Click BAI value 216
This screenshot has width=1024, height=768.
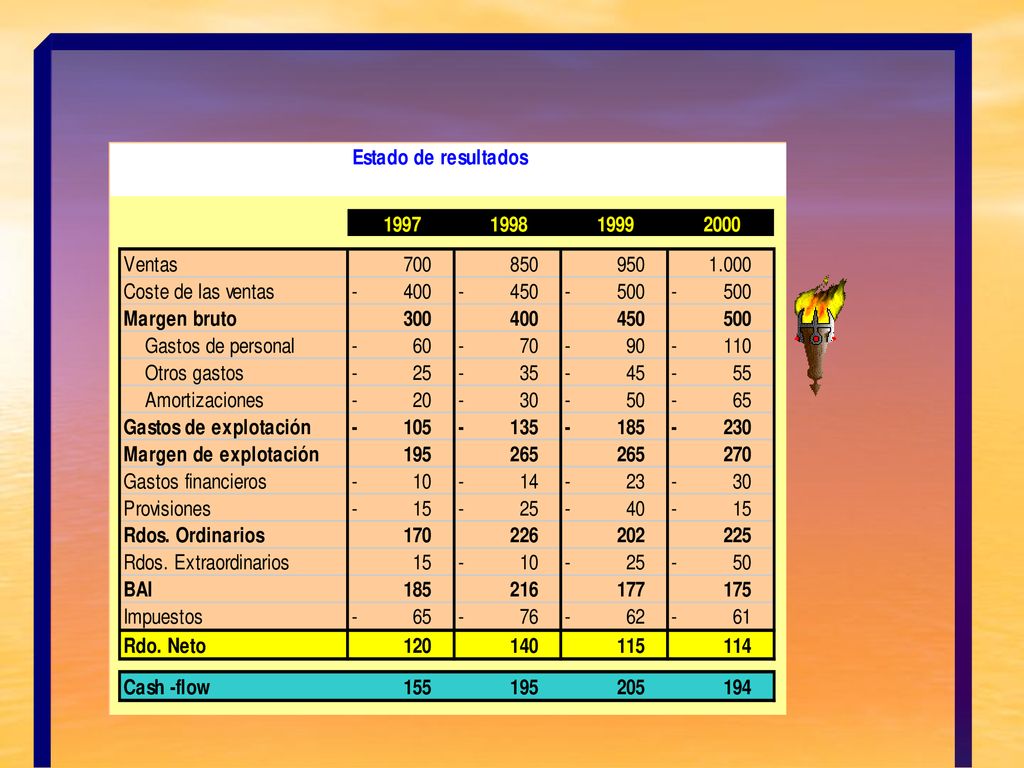tap(524, 590)
